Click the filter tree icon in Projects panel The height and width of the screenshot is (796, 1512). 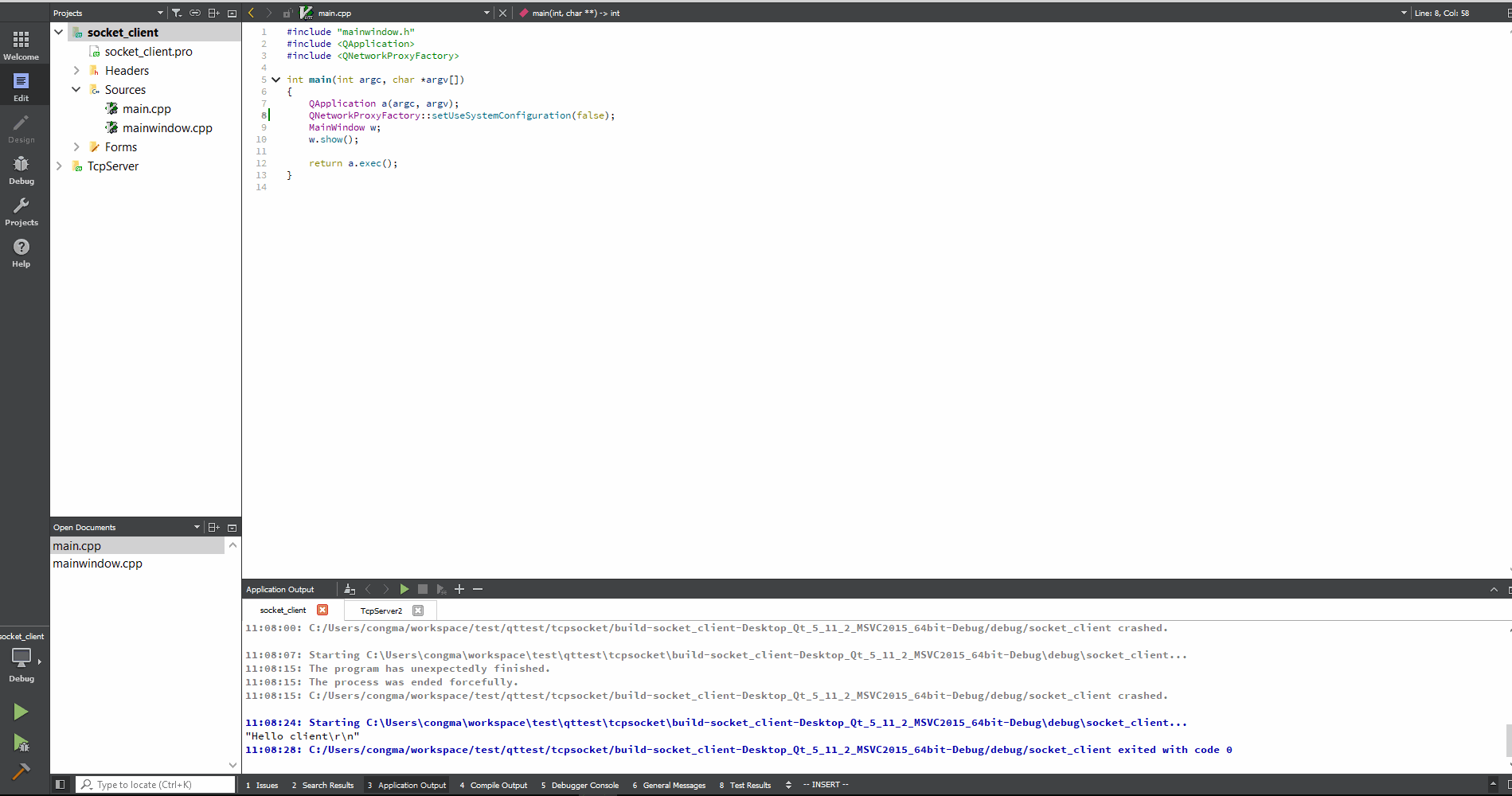(177, 13)
